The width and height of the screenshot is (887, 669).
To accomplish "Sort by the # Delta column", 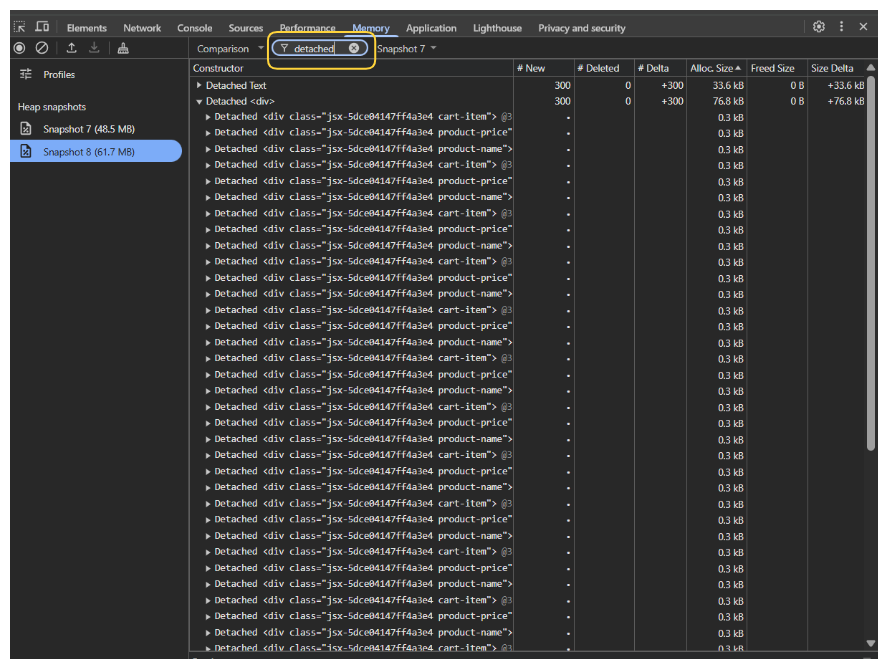I will [x=660, y=68].
